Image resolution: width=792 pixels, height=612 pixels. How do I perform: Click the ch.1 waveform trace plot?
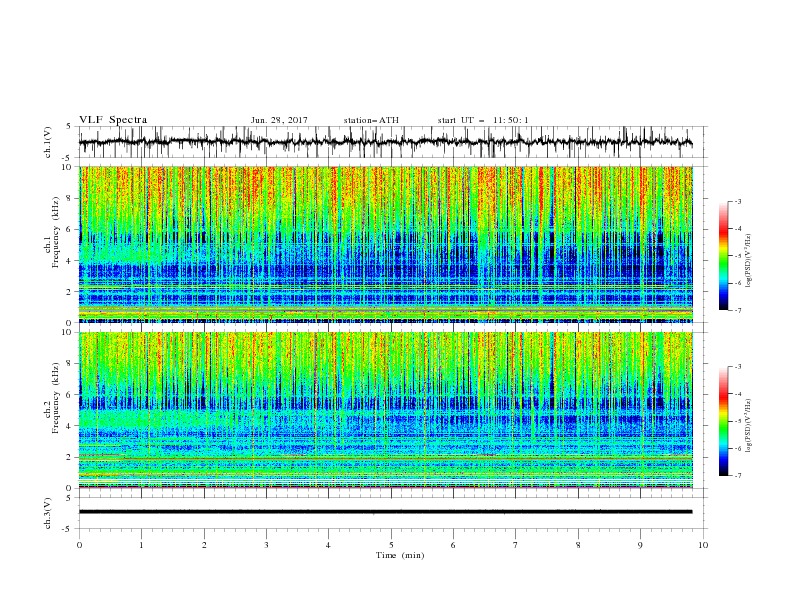385,142
